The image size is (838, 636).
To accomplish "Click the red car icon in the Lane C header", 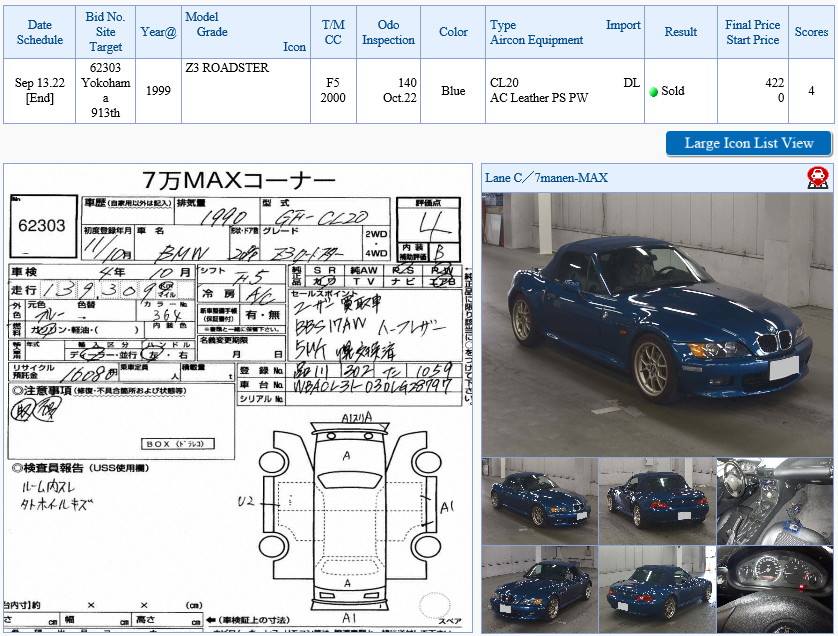I will 818,178.
